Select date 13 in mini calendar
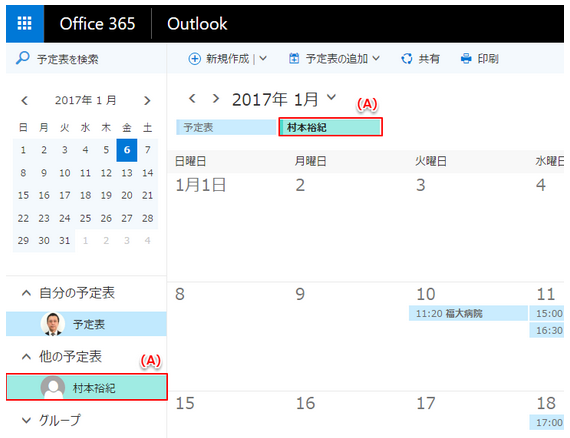This screenshot has height=438, width=570. point(127,173)
